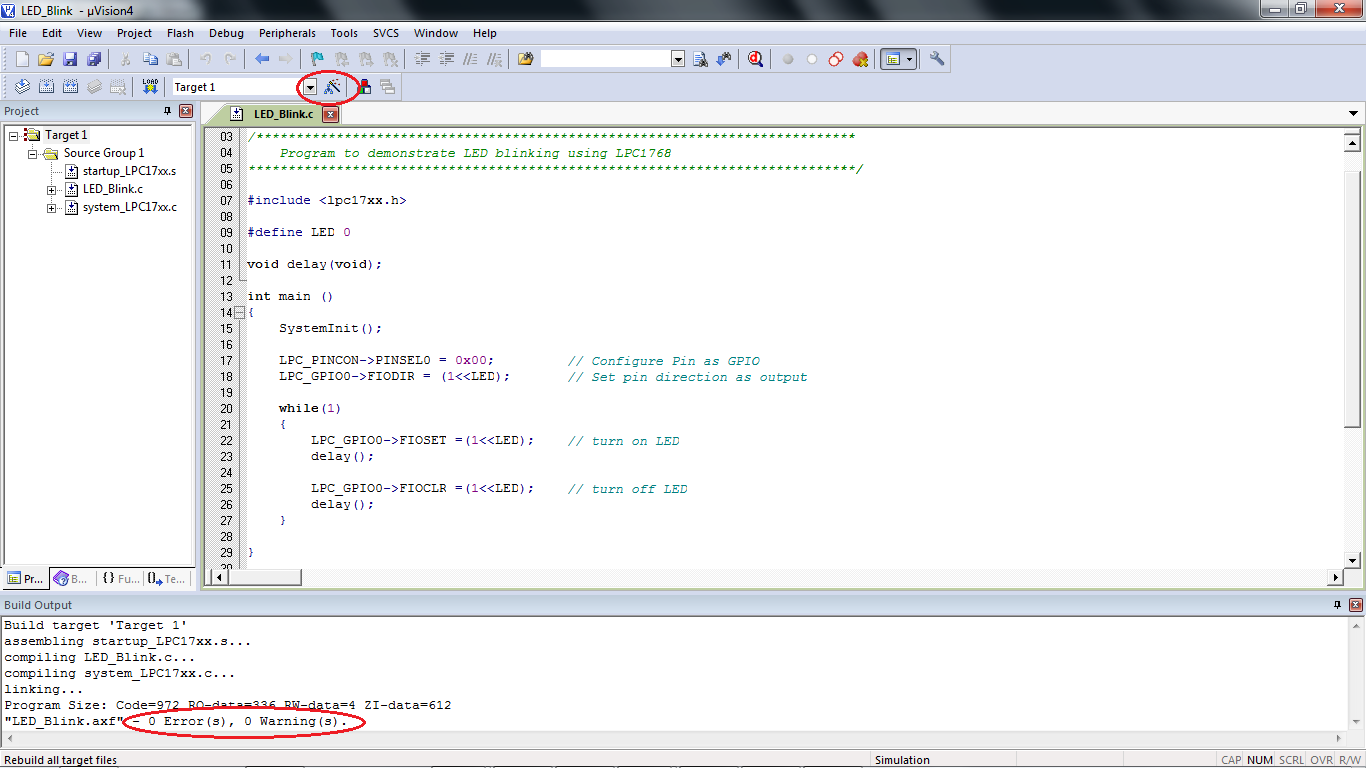Viewport: 1366px width, 768px height.
Task: Open the Manage Components icon
Action: point(364,87)
